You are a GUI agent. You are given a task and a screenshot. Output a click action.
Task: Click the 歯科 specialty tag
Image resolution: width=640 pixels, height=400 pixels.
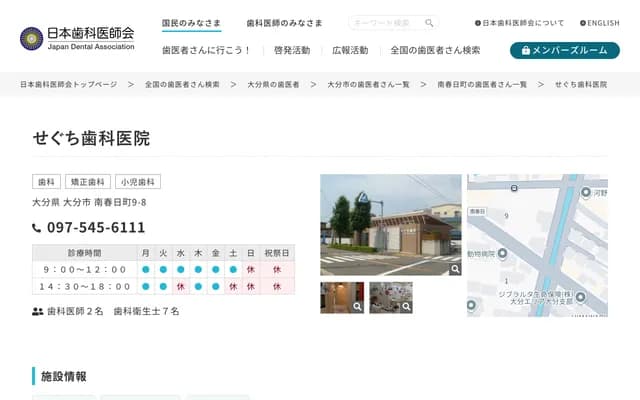tap(47, 182)
